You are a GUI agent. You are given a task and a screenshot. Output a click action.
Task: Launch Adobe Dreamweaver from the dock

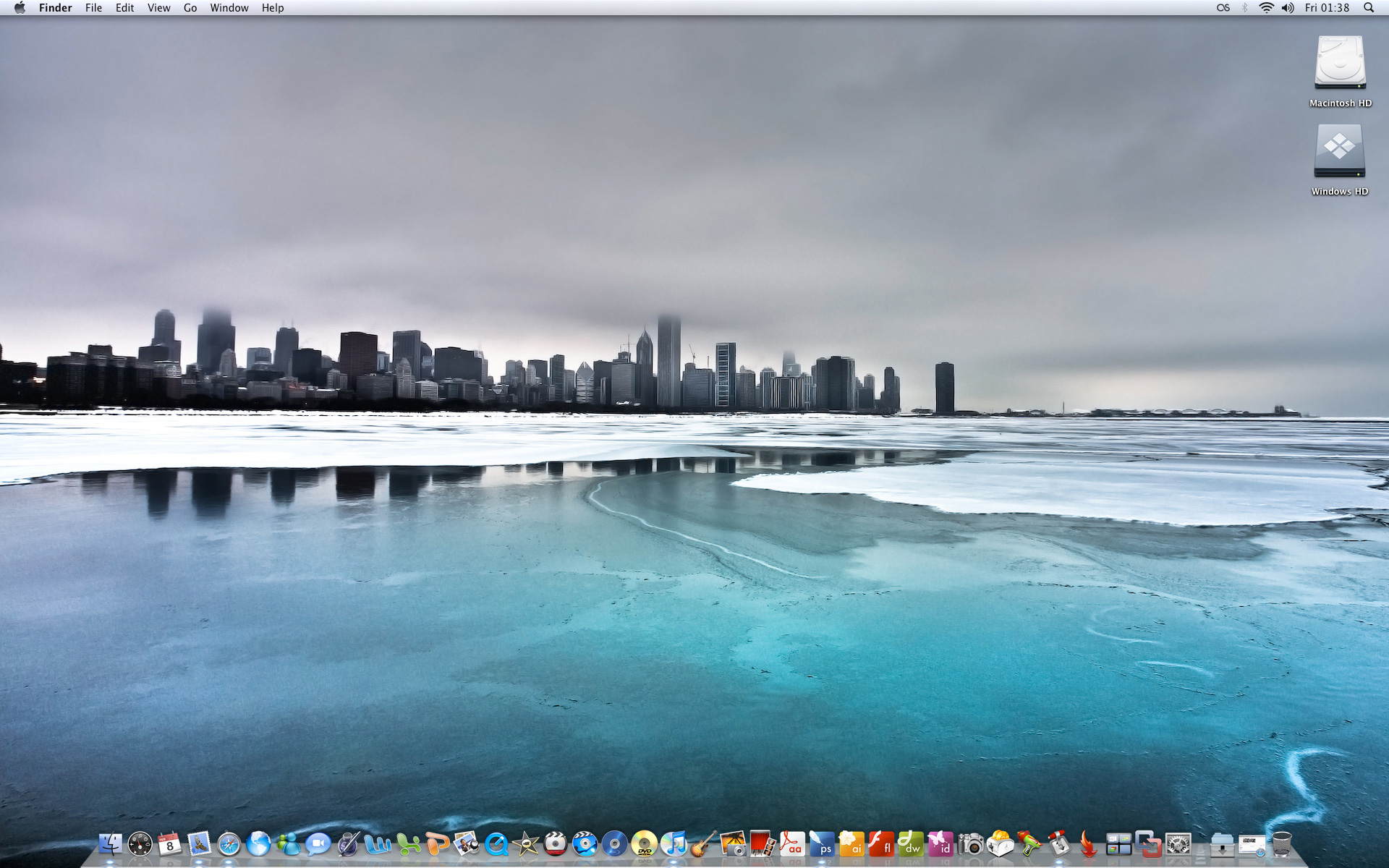(x=911, y=843)
